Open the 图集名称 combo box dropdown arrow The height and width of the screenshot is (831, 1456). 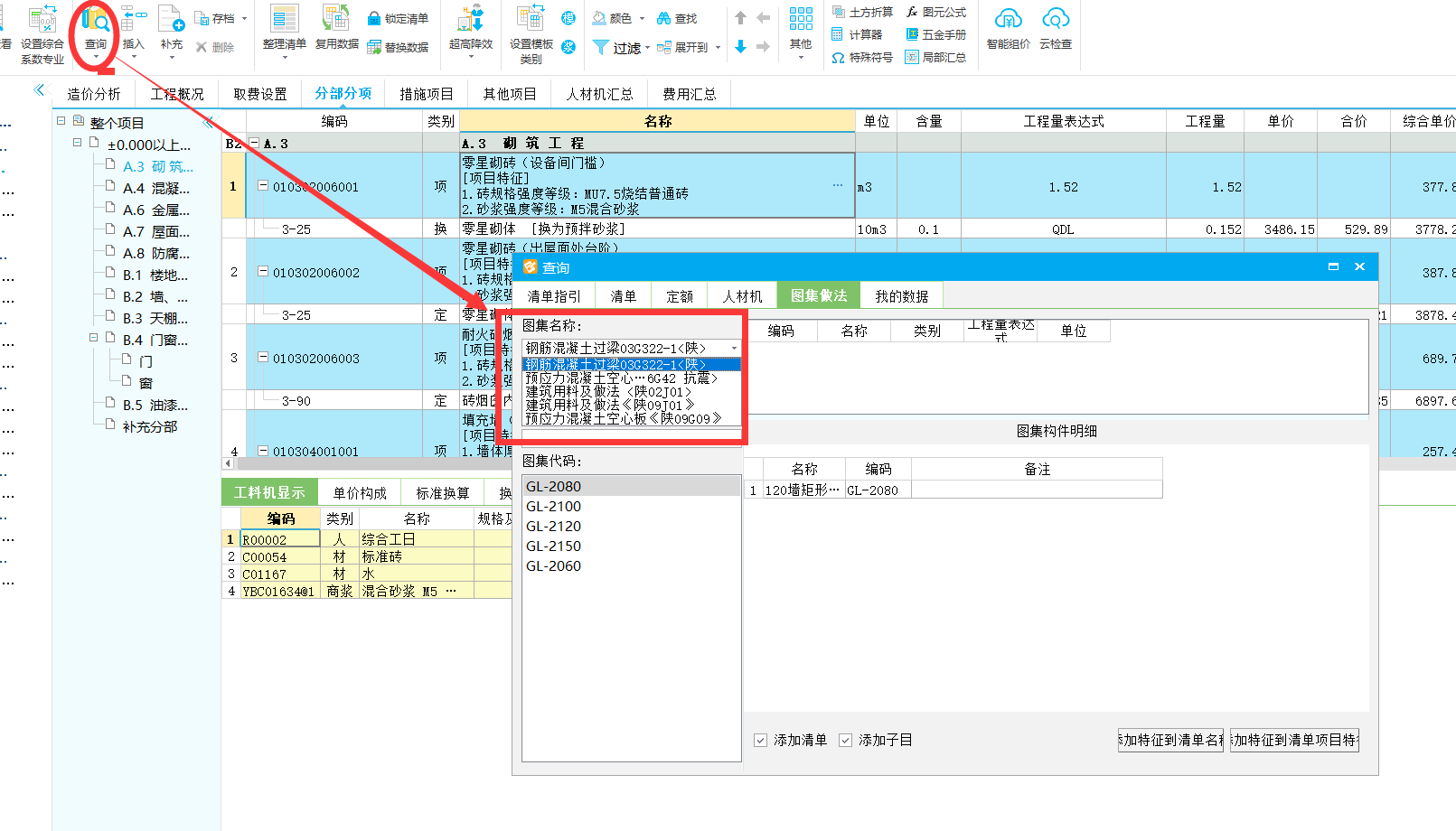(x=734, y=348)
